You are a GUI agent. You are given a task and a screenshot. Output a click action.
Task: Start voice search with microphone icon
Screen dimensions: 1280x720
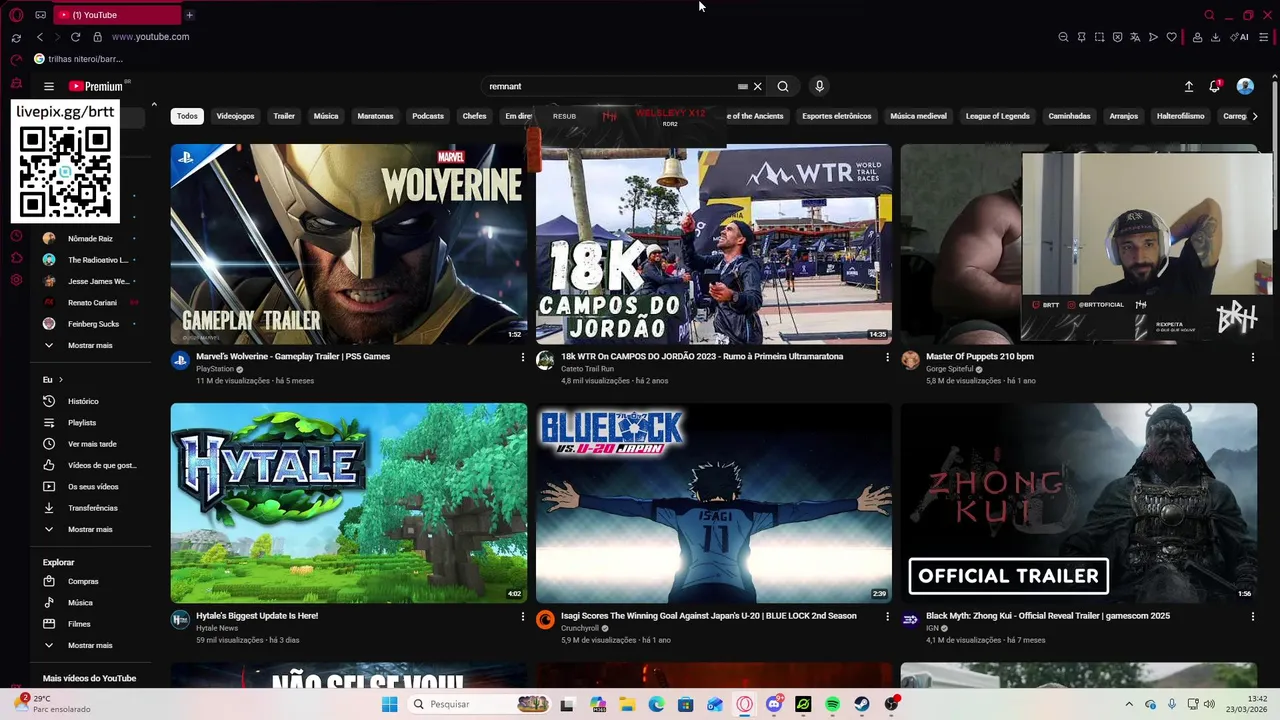click(x=819, y=87)
